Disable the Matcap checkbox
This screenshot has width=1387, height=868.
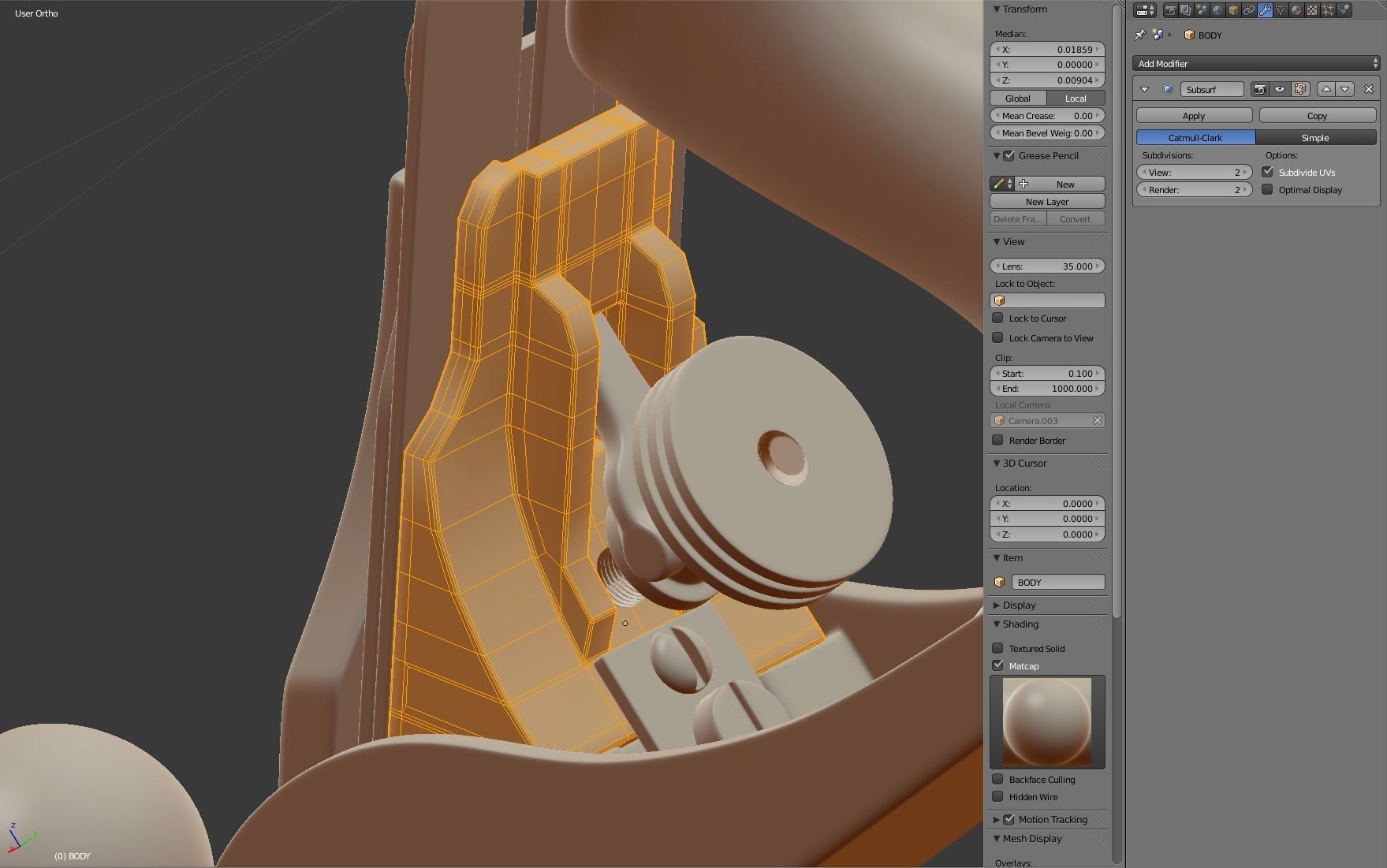pyautogui.click(x=998, y=665)
